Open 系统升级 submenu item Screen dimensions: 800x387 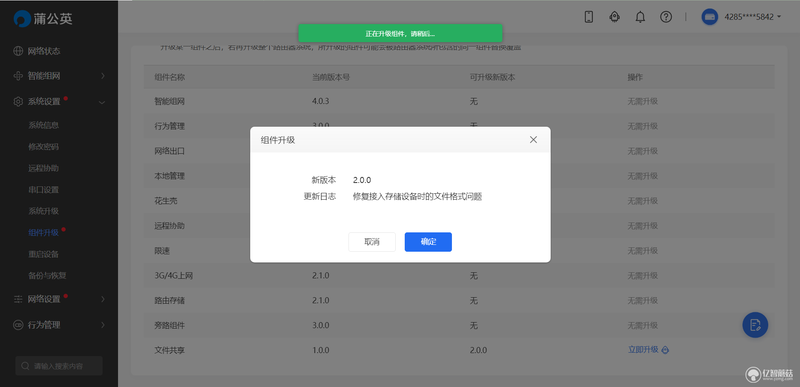pyautogui.click(x=43, y=211)
